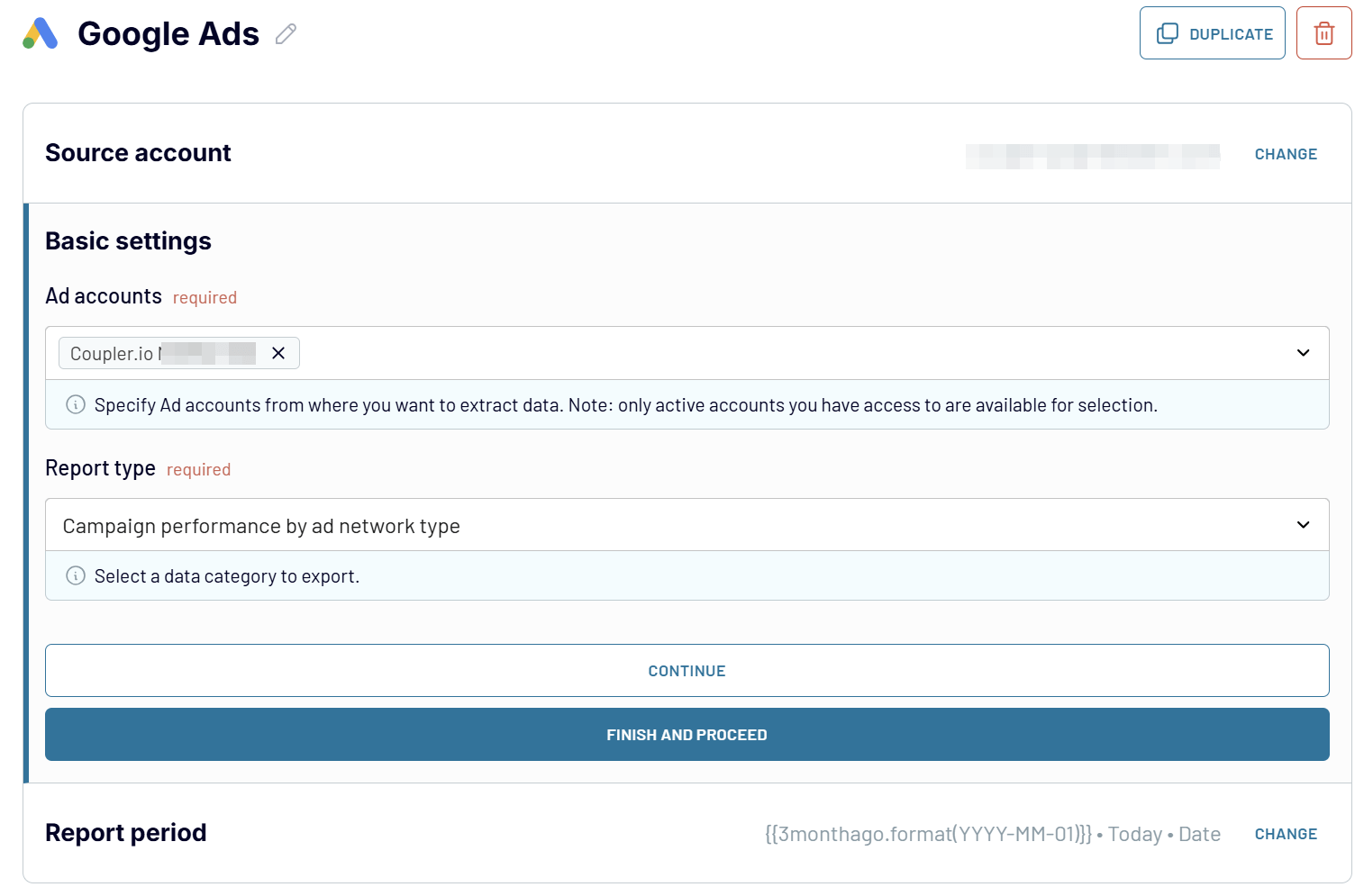
Task: Click the Google Ads logo icon
Action: coord(41,33)
